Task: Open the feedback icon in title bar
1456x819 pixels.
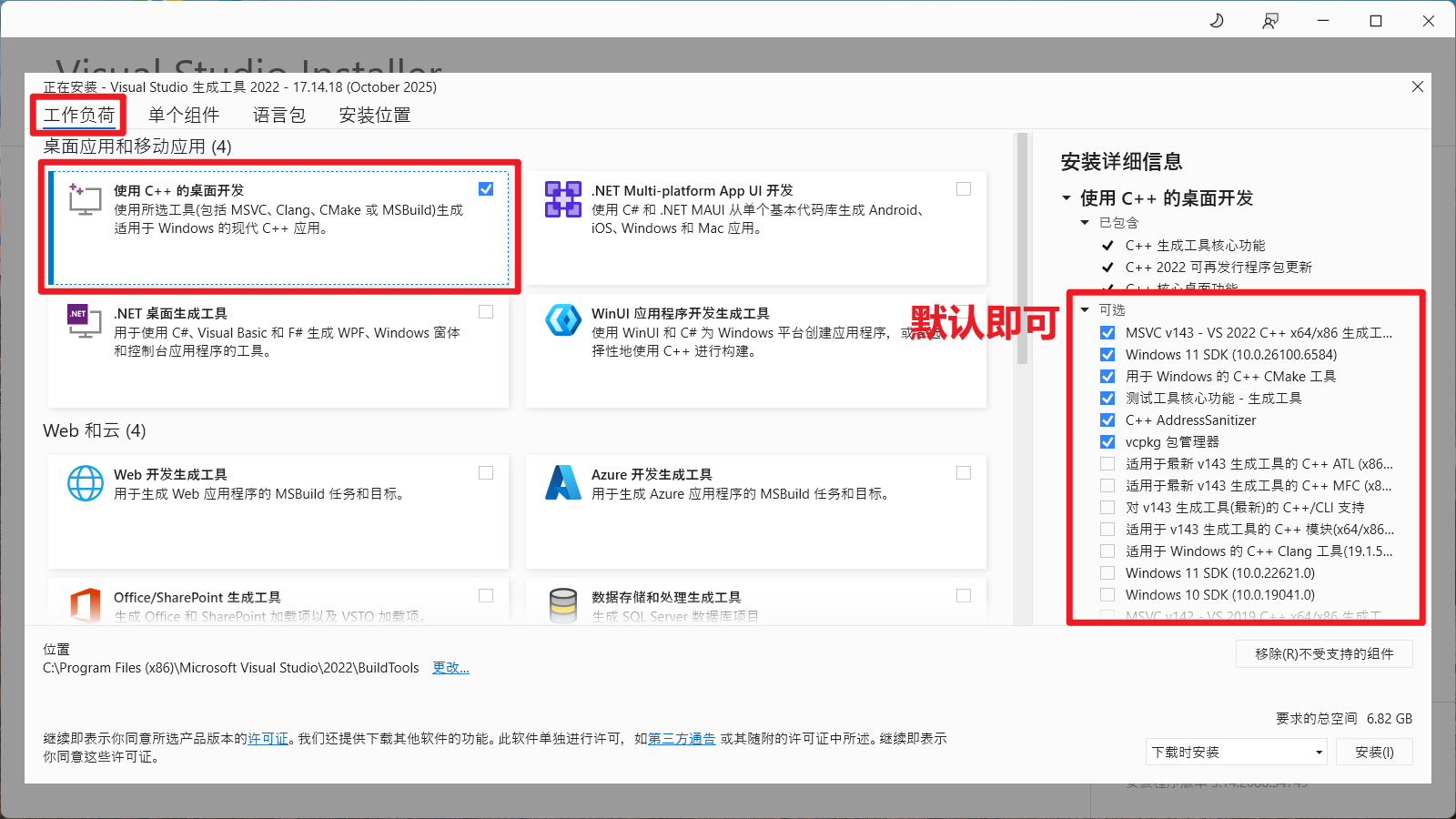Action: tap(1270, 20)
